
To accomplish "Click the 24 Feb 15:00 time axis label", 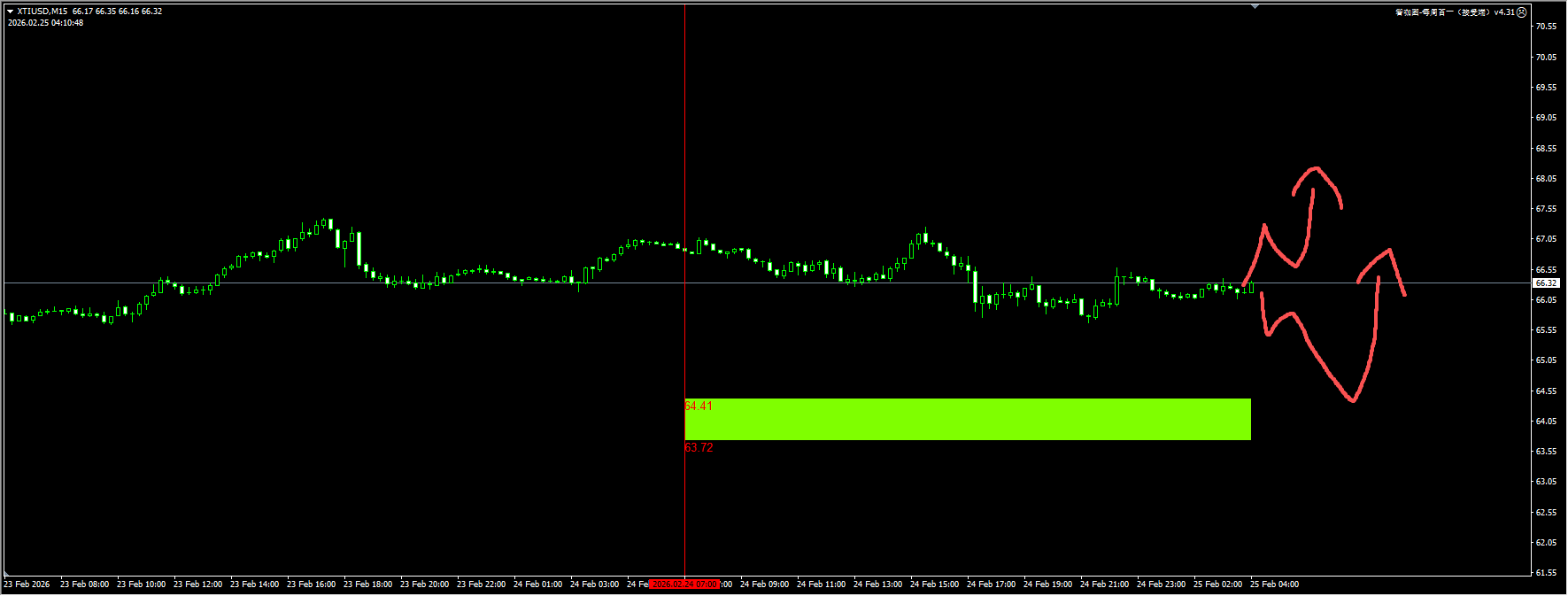I will tap(934, 584).
